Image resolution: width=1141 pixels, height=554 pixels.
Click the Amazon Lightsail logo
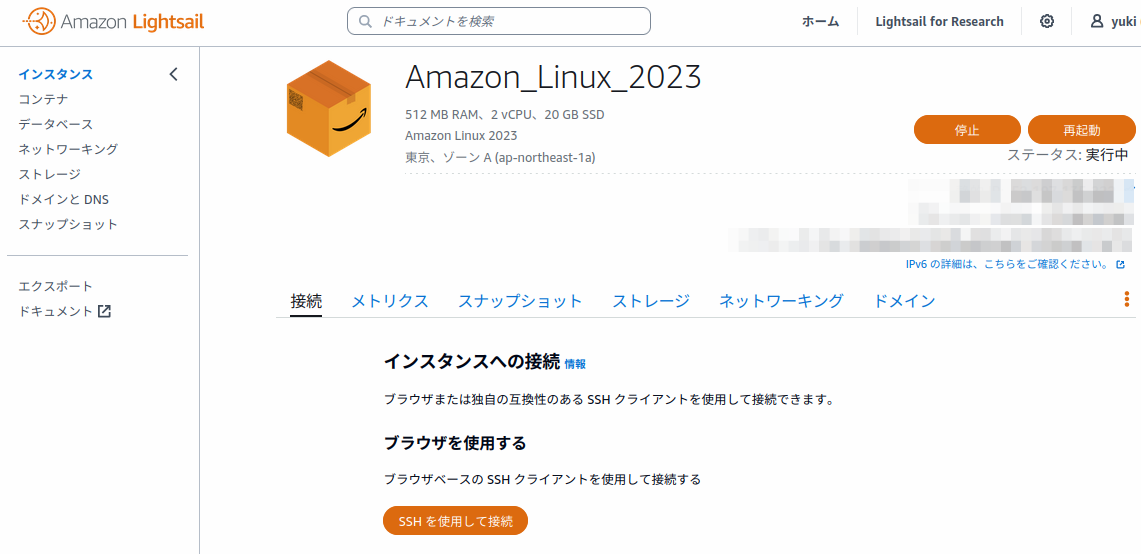point(113,21)
